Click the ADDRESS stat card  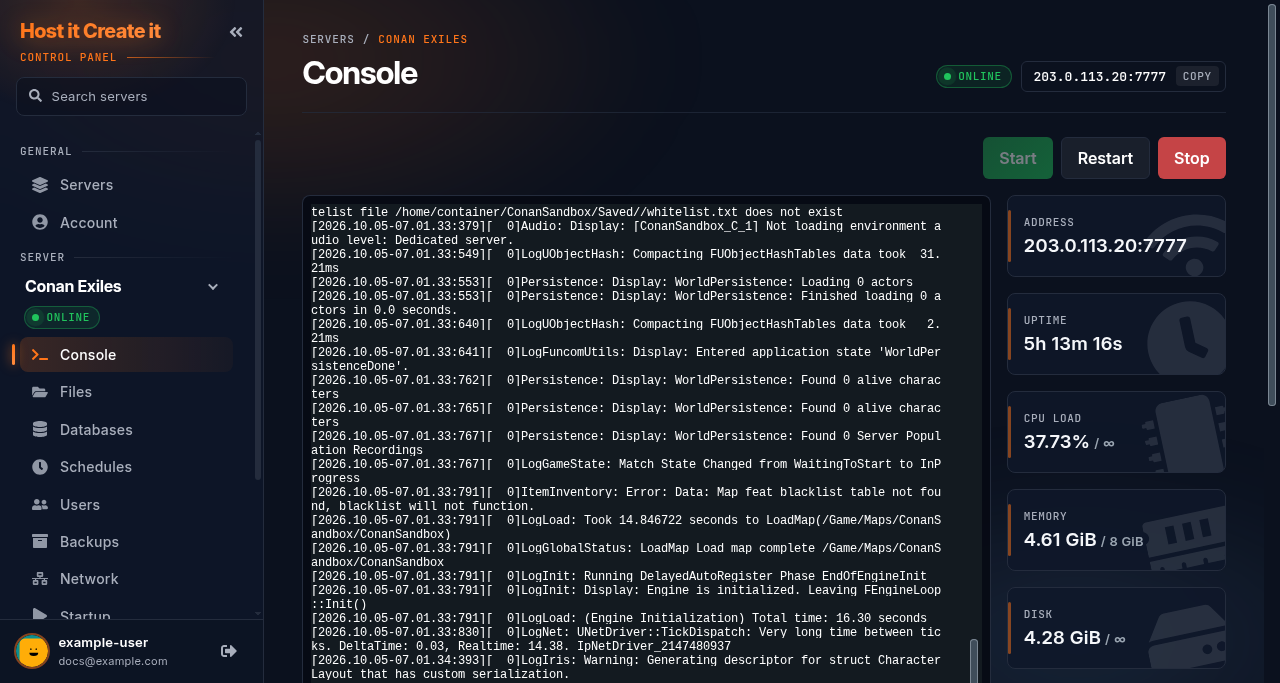coord(1116,236)
